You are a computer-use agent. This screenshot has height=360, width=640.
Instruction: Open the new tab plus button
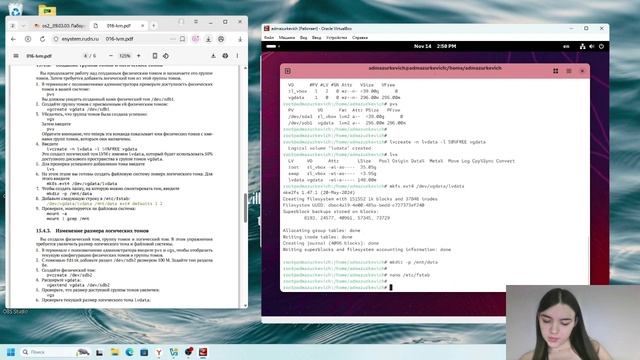[154, 25]
